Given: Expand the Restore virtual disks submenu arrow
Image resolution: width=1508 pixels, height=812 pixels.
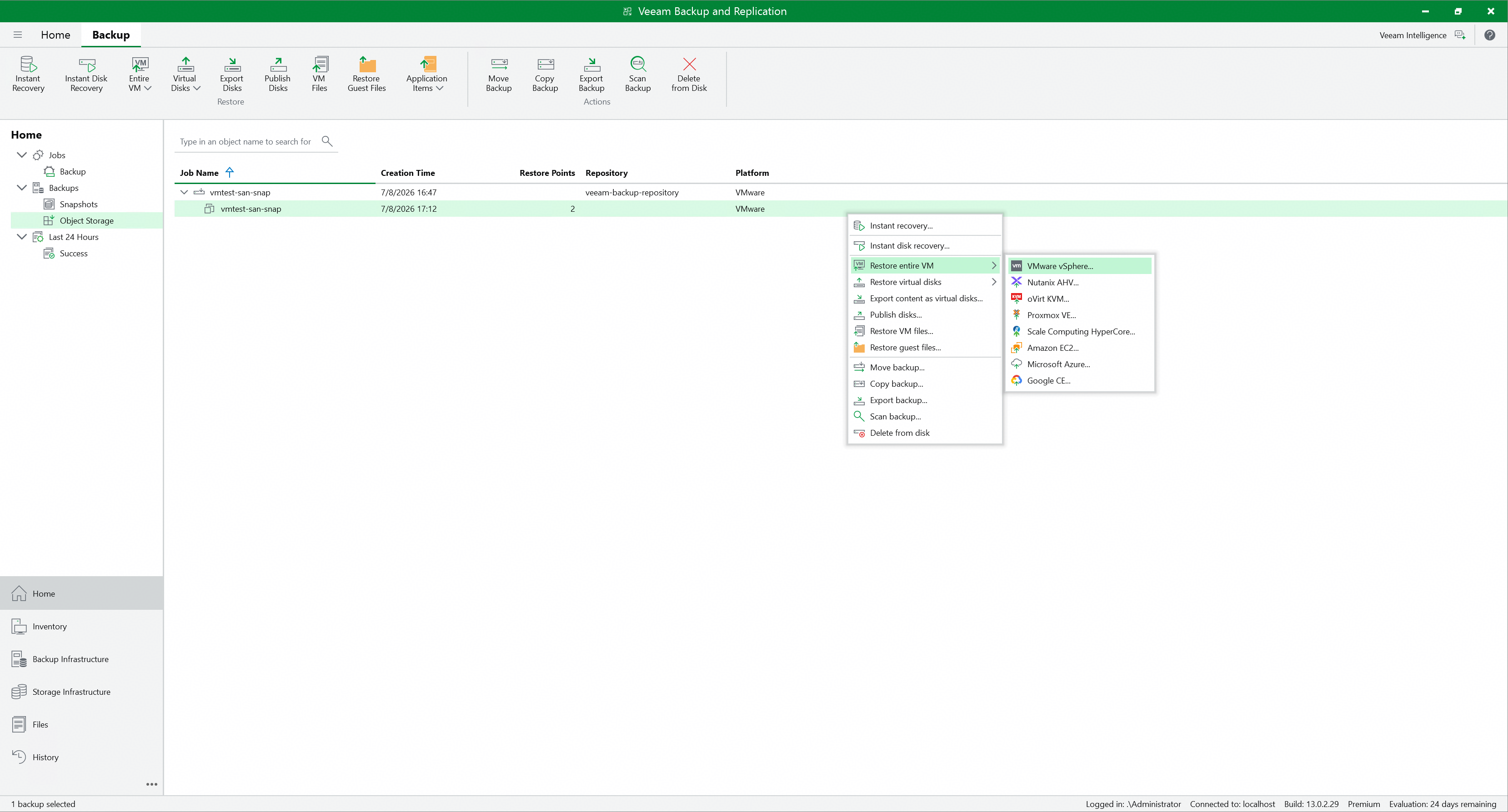Looking at the screenshot, I should 993,282.
